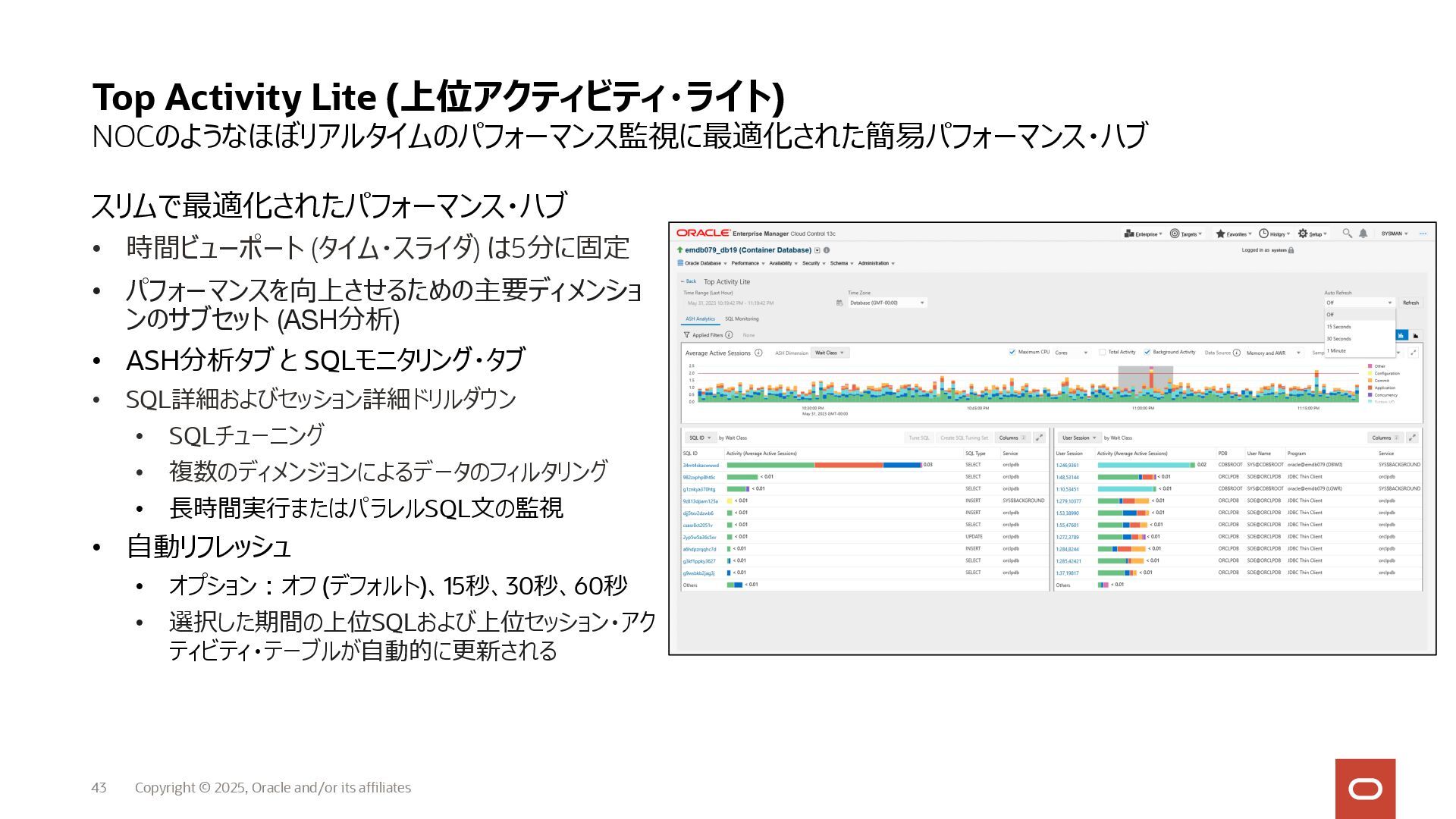Choose 15 Seconds auto refresh option
Viewport: 1456px width, 819px height.
click(1360, 327)
